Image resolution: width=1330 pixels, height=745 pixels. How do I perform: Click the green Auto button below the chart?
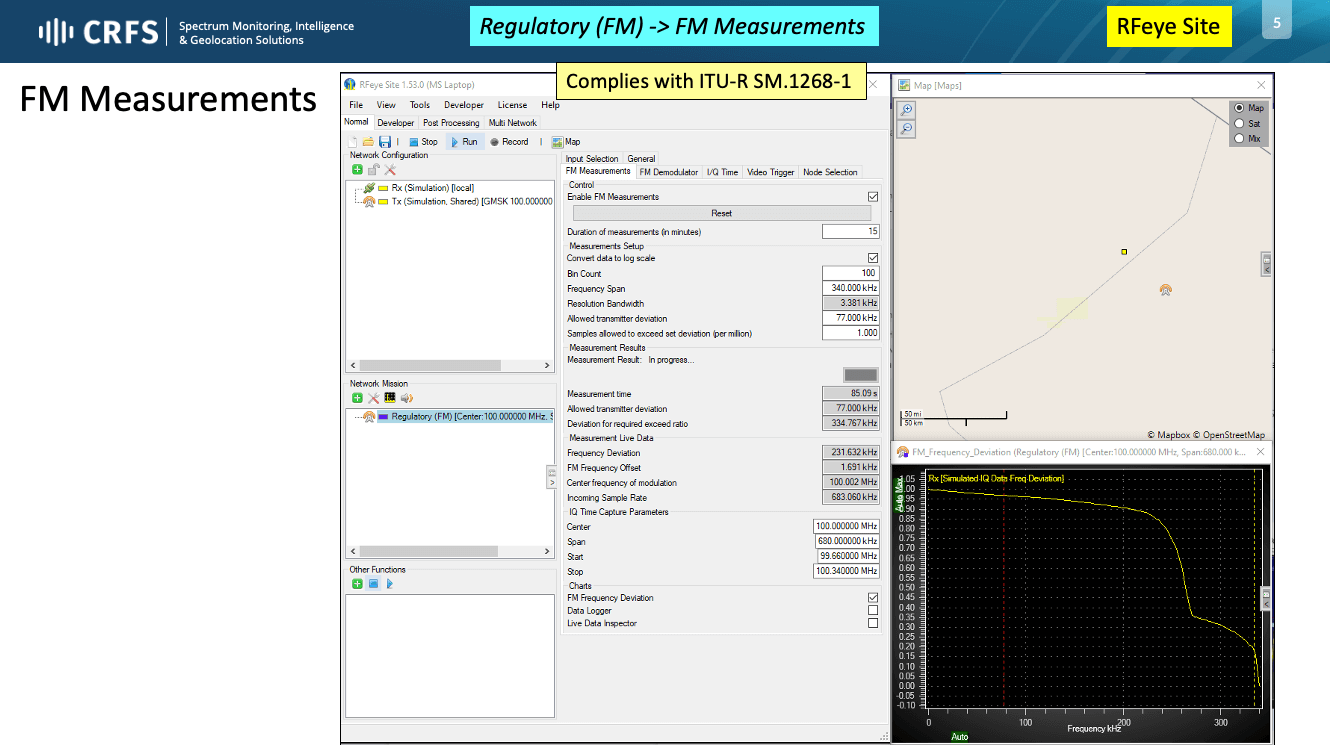960,737
